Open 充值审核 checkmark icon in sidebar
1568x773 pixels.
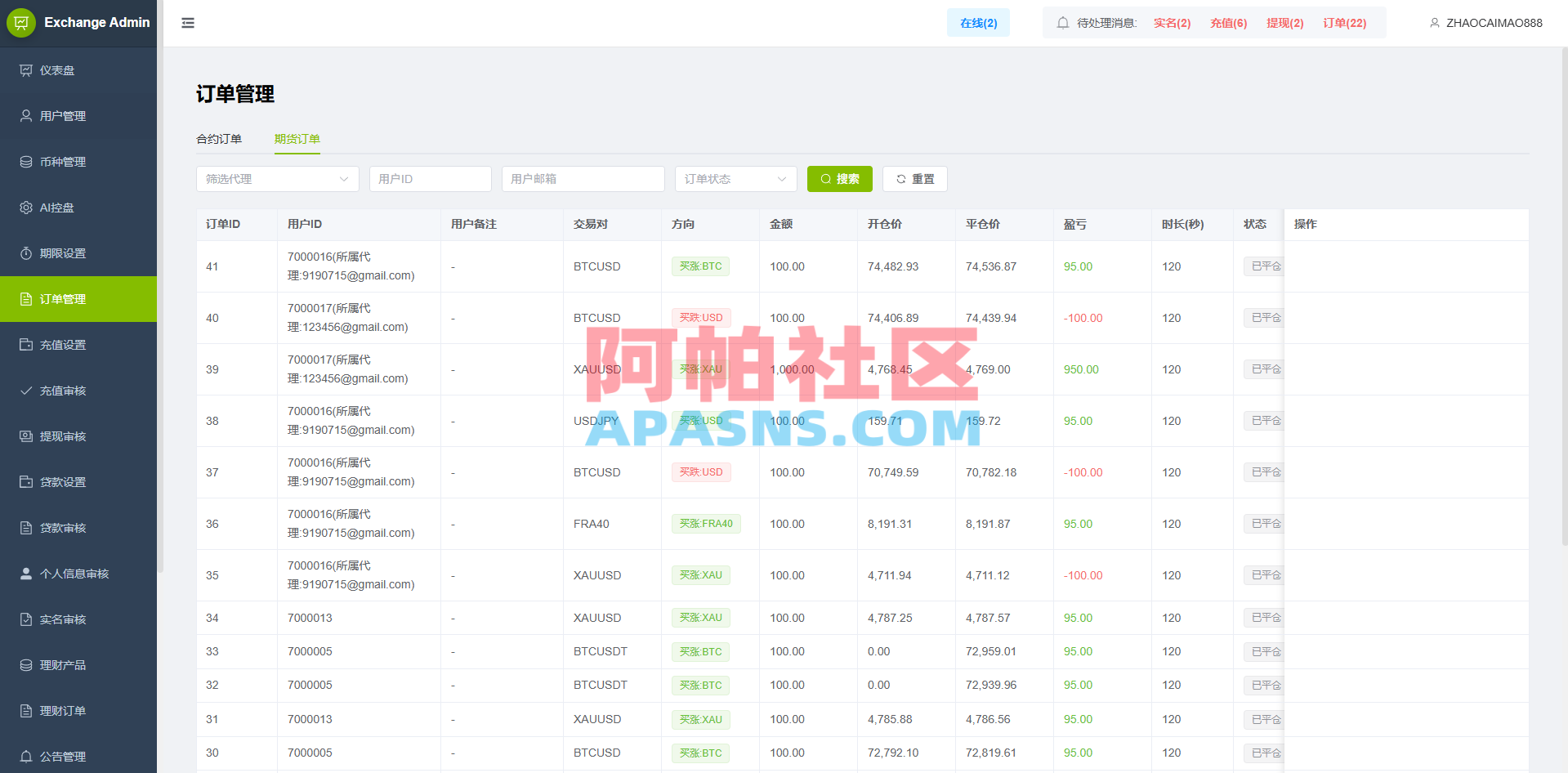point(26,391)
